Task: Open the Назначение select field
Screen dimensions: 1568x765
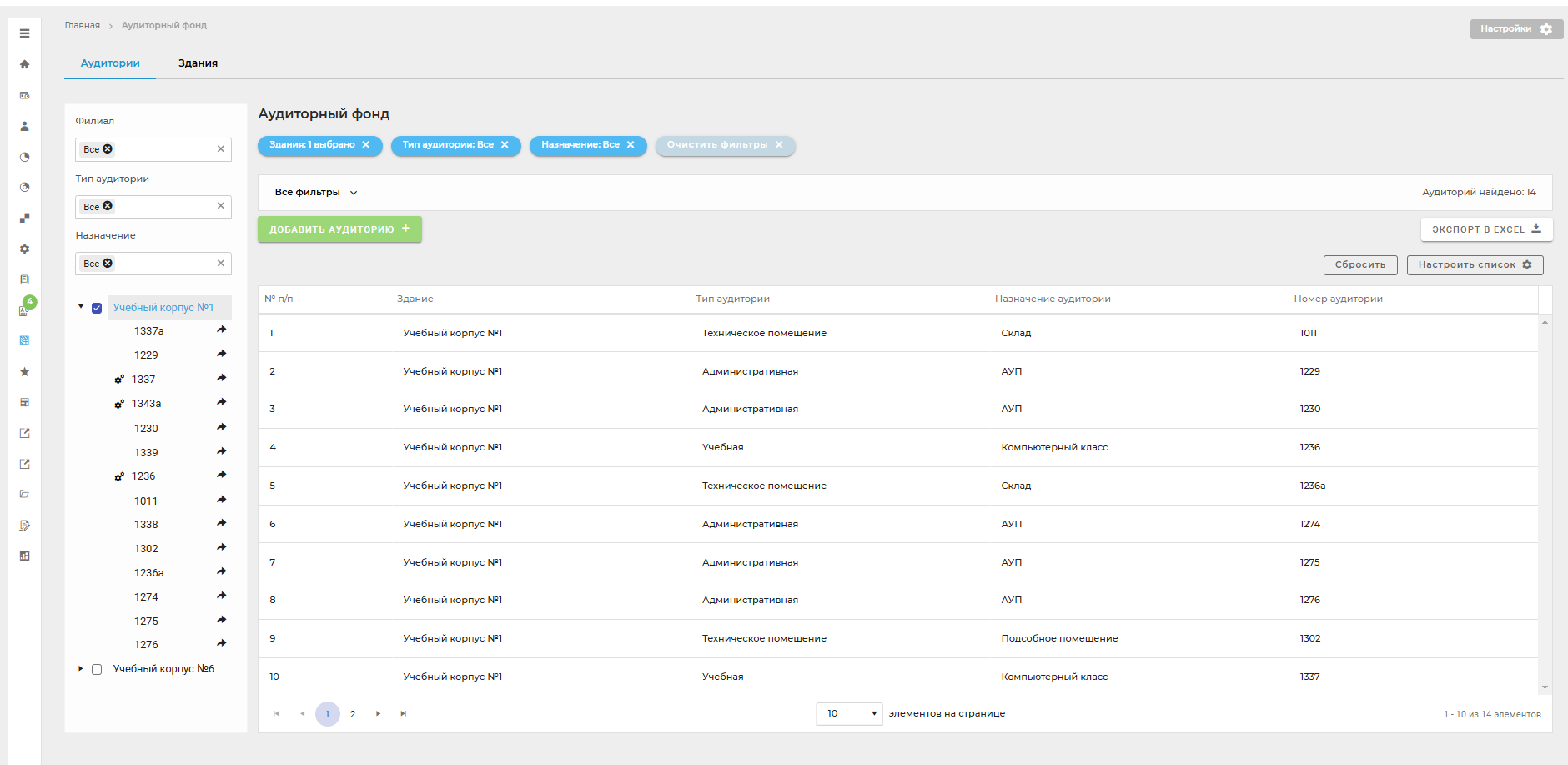Action: click(x=153, y=264)
